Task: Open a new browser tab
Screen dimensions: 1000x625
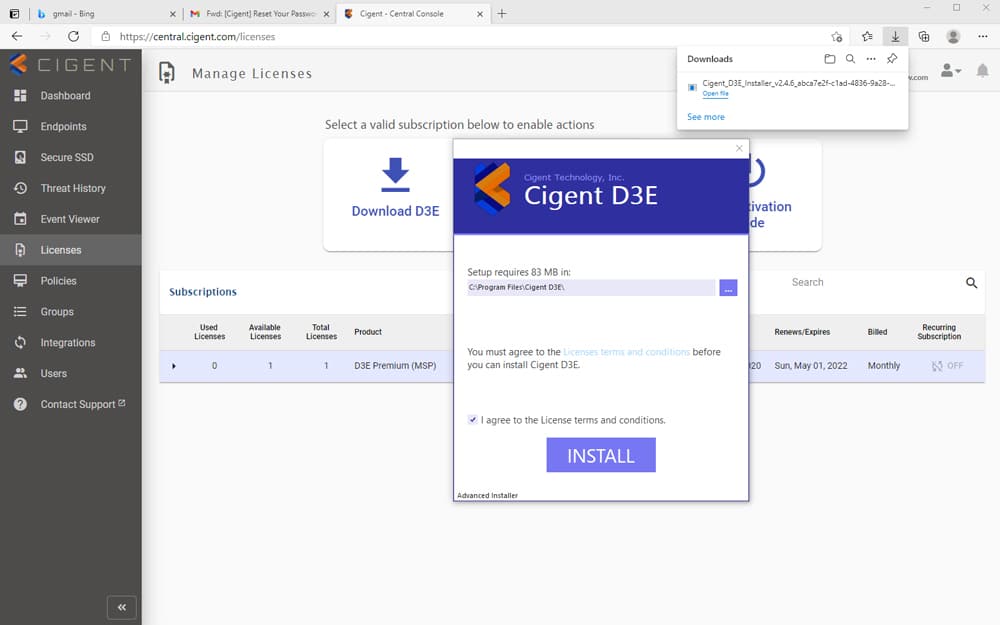Action: pos(502,13)
